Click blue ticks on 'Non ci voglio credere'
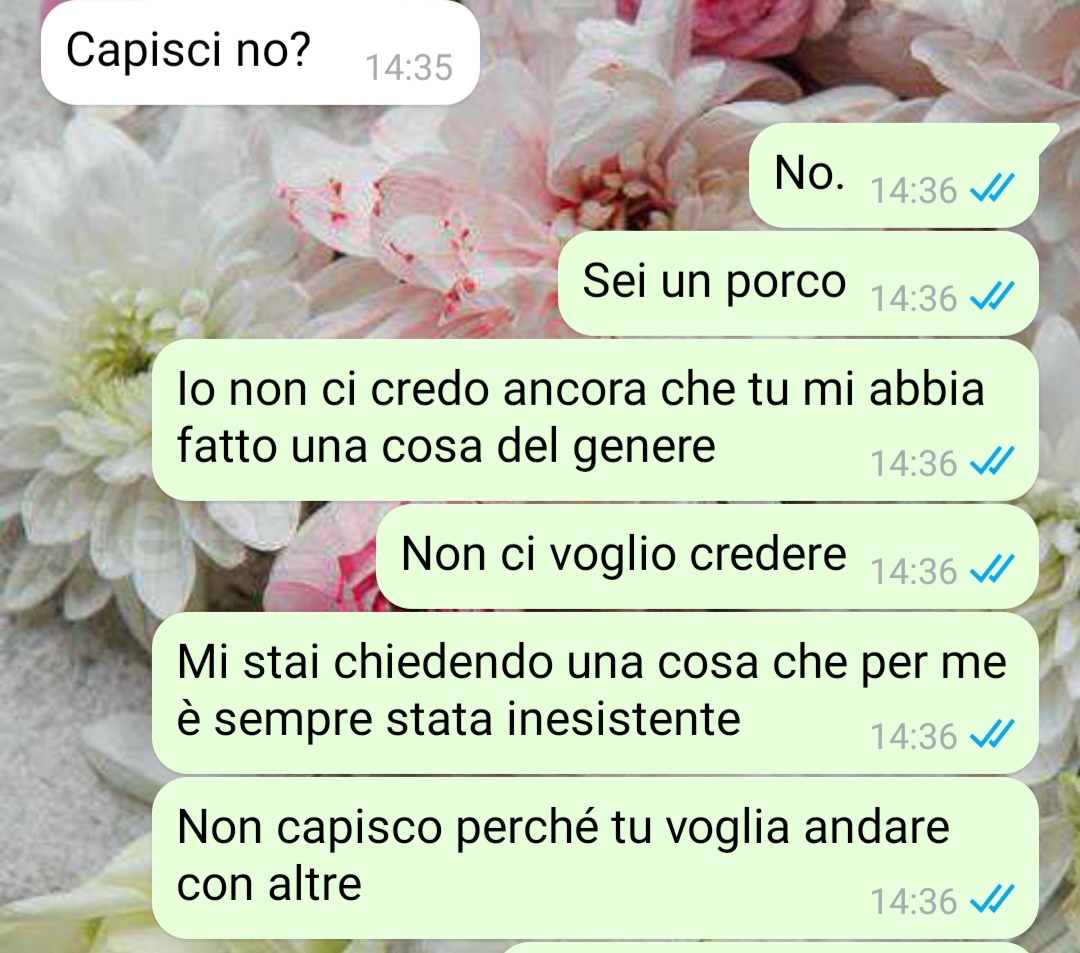 (x=992, y=569)
